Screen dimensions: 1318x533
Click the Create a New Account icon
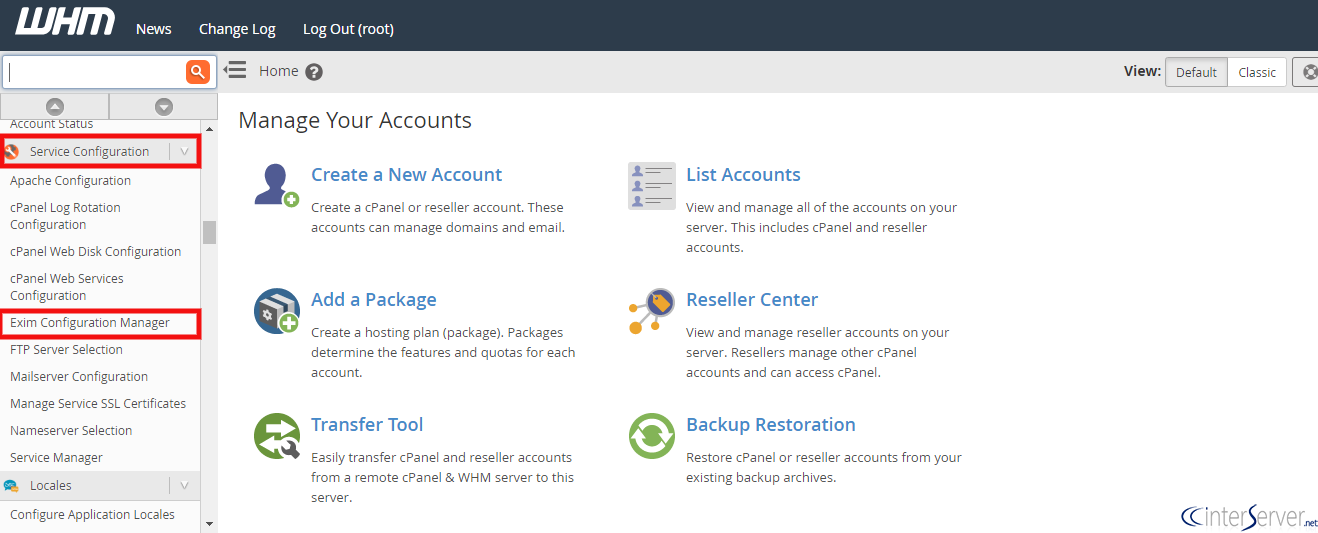pyautogui.click(x=276, y=186)
